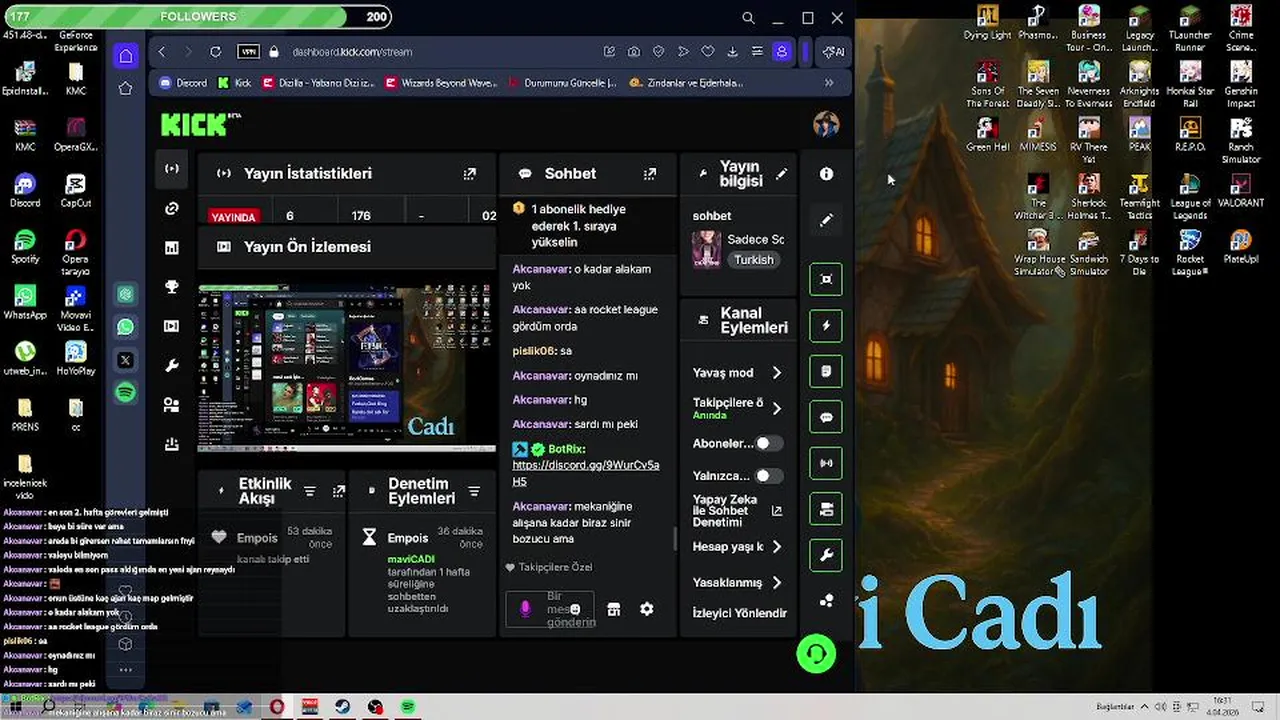1280x720 pixels.
Task: Pop out the Sohbet chat panel
Action: tap(650, 174)
